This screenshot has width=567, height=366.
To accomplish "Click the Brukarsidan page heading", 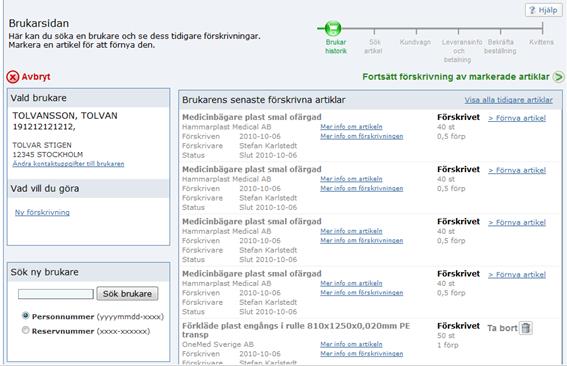I will [39, 24].
